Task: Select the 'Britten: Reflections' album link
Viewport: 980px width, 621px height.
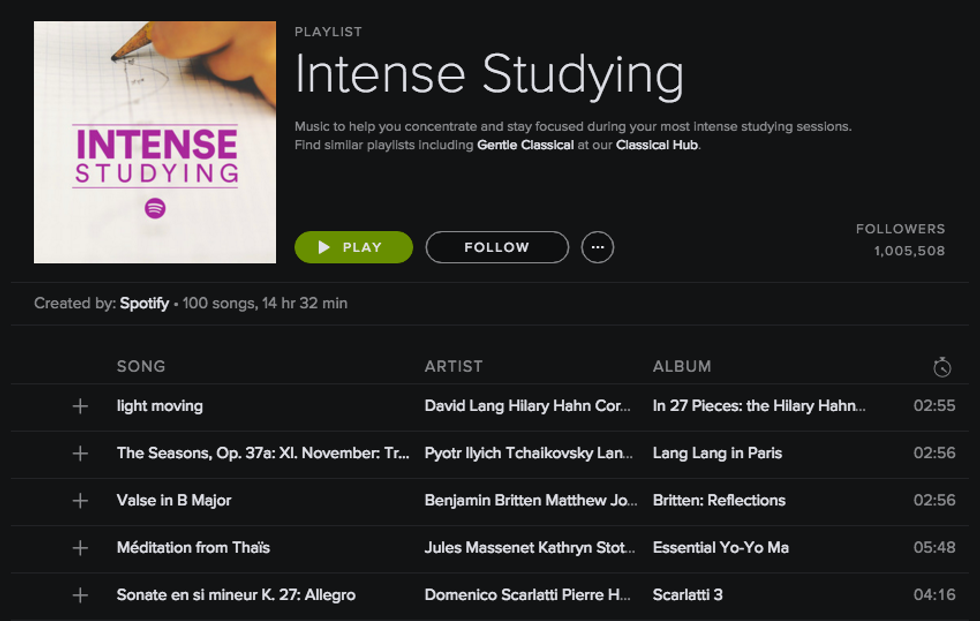Action: [719, 500]
